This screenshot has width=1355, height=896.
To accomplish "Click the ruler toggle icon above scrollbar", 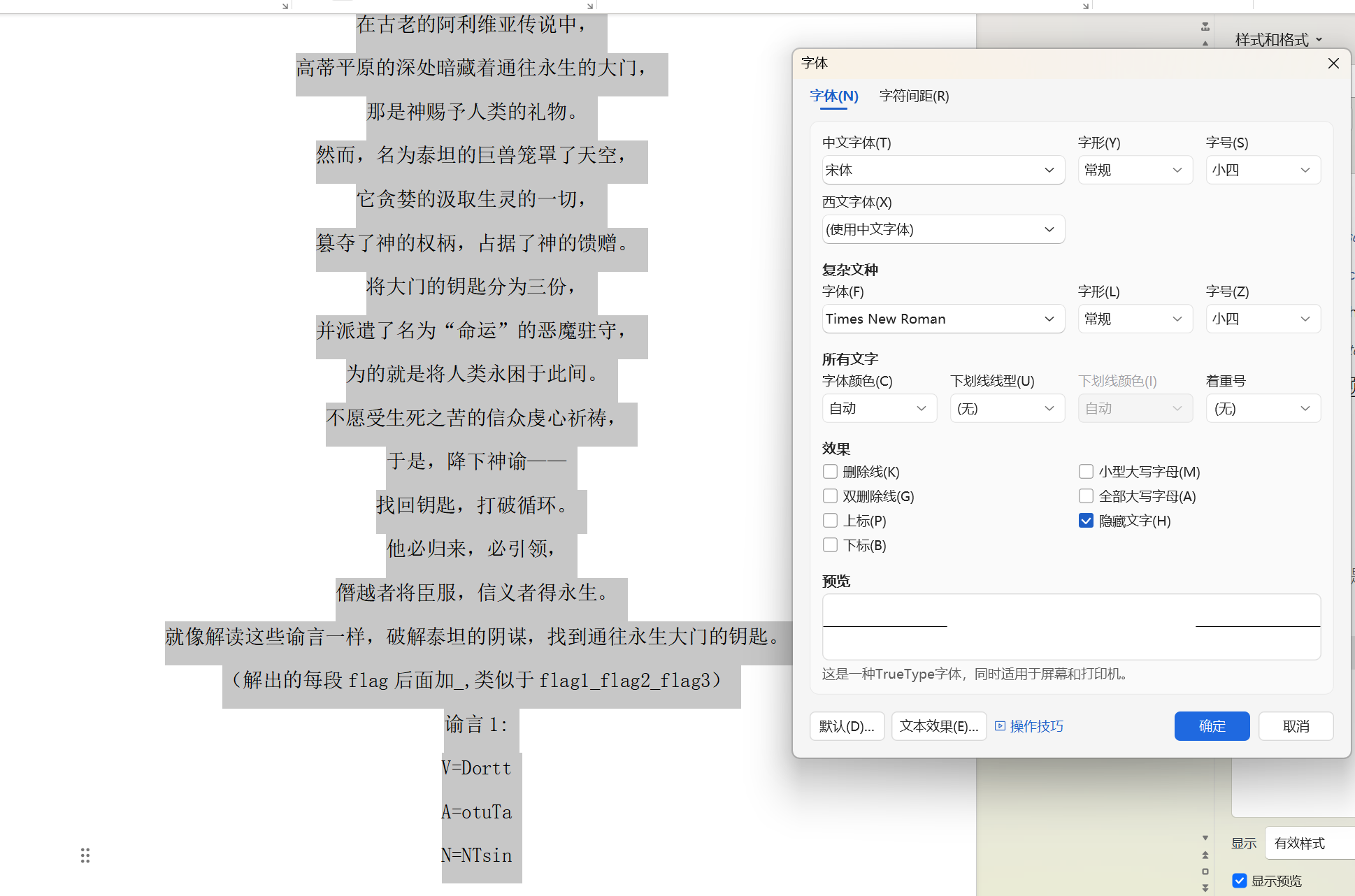I will (x=1205, y=27).
